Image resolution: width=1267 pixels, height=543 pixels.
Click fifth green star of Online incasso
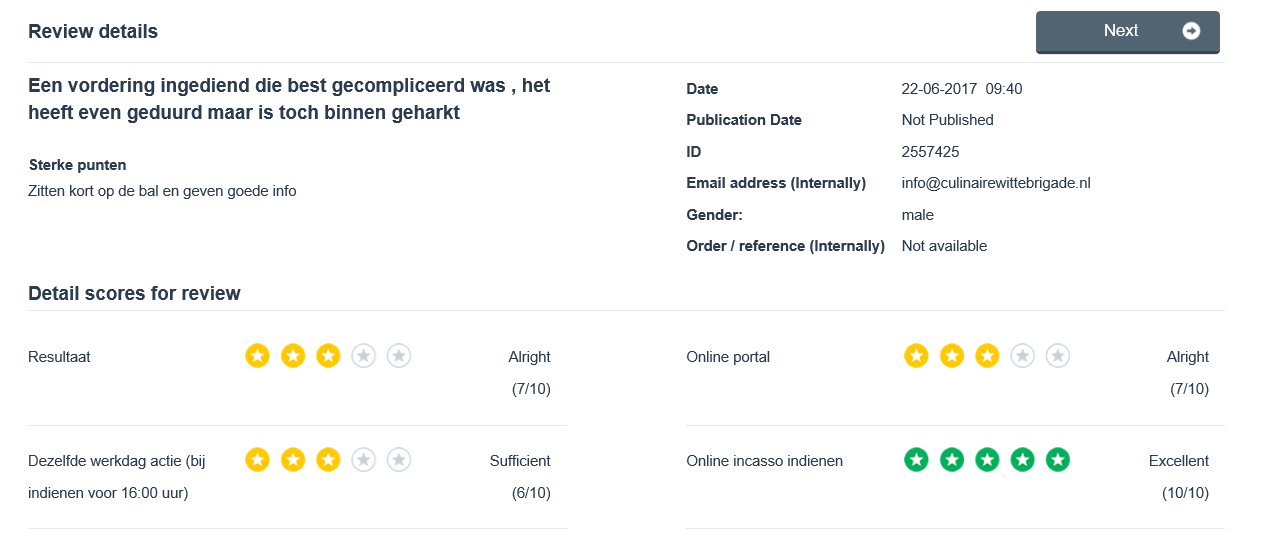coord(1057,460)
